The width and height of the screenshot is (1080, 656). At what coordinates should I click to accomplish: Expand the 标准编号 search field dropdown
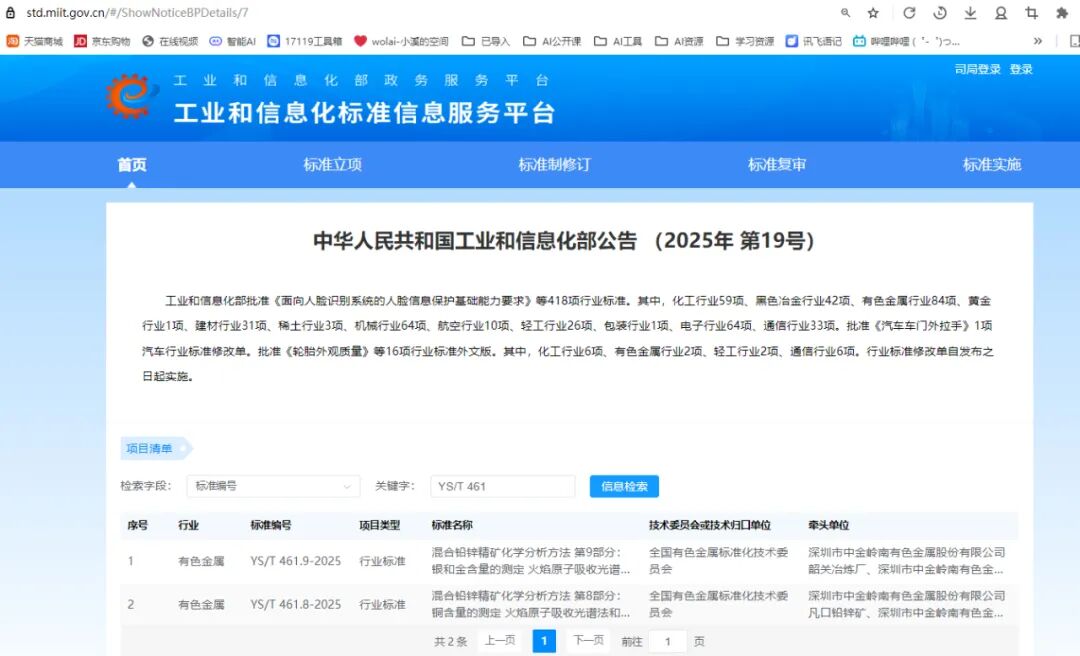[273, 486]
